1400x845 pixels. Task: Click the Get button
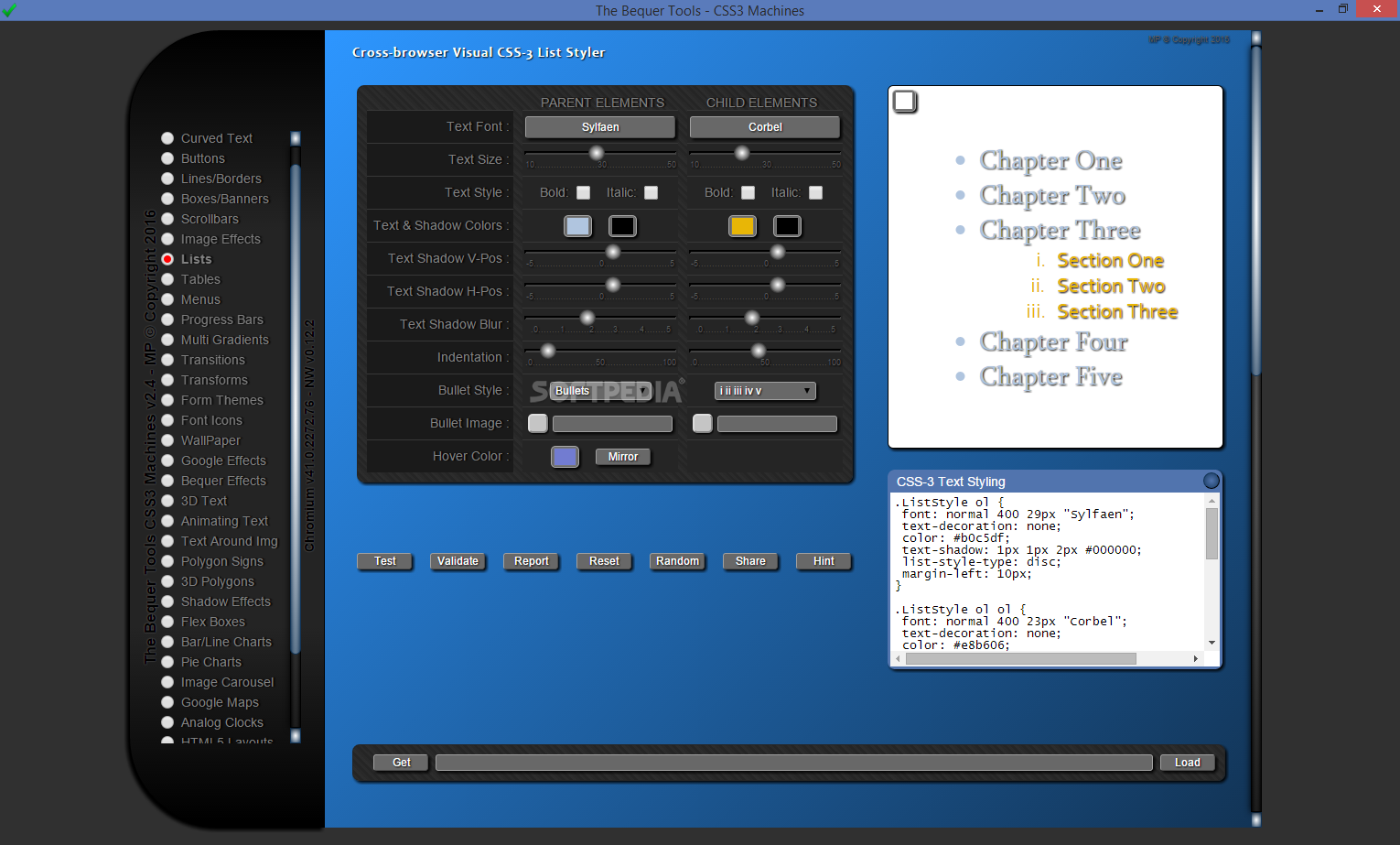(402, 763)
